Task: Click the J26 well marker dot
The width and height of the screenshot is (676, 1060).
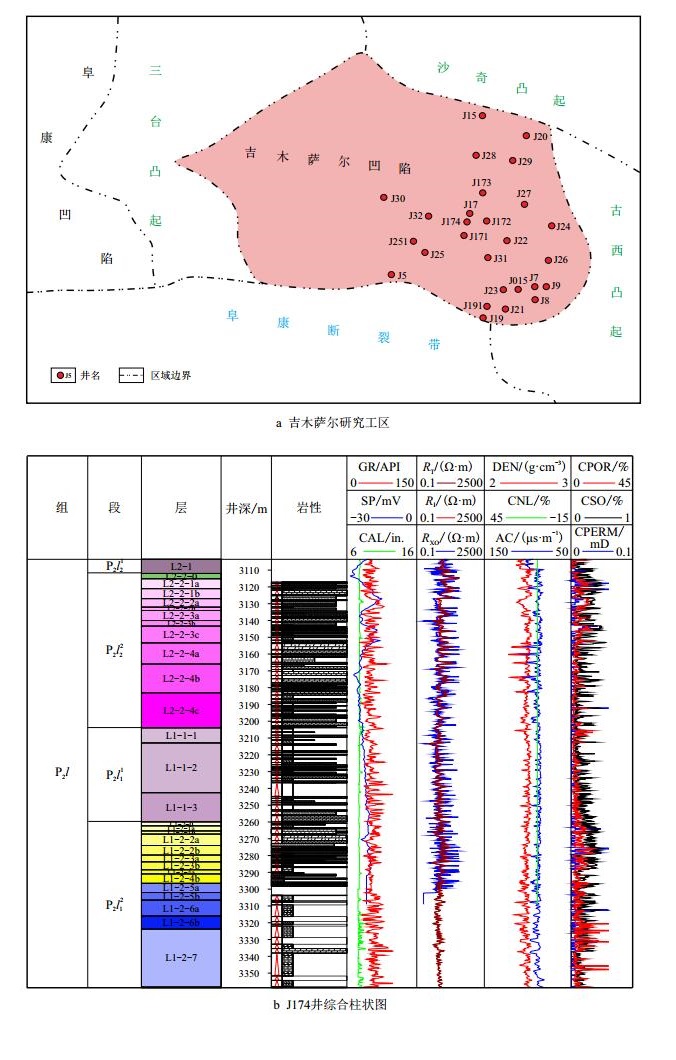Action: [x=548, y=260]
